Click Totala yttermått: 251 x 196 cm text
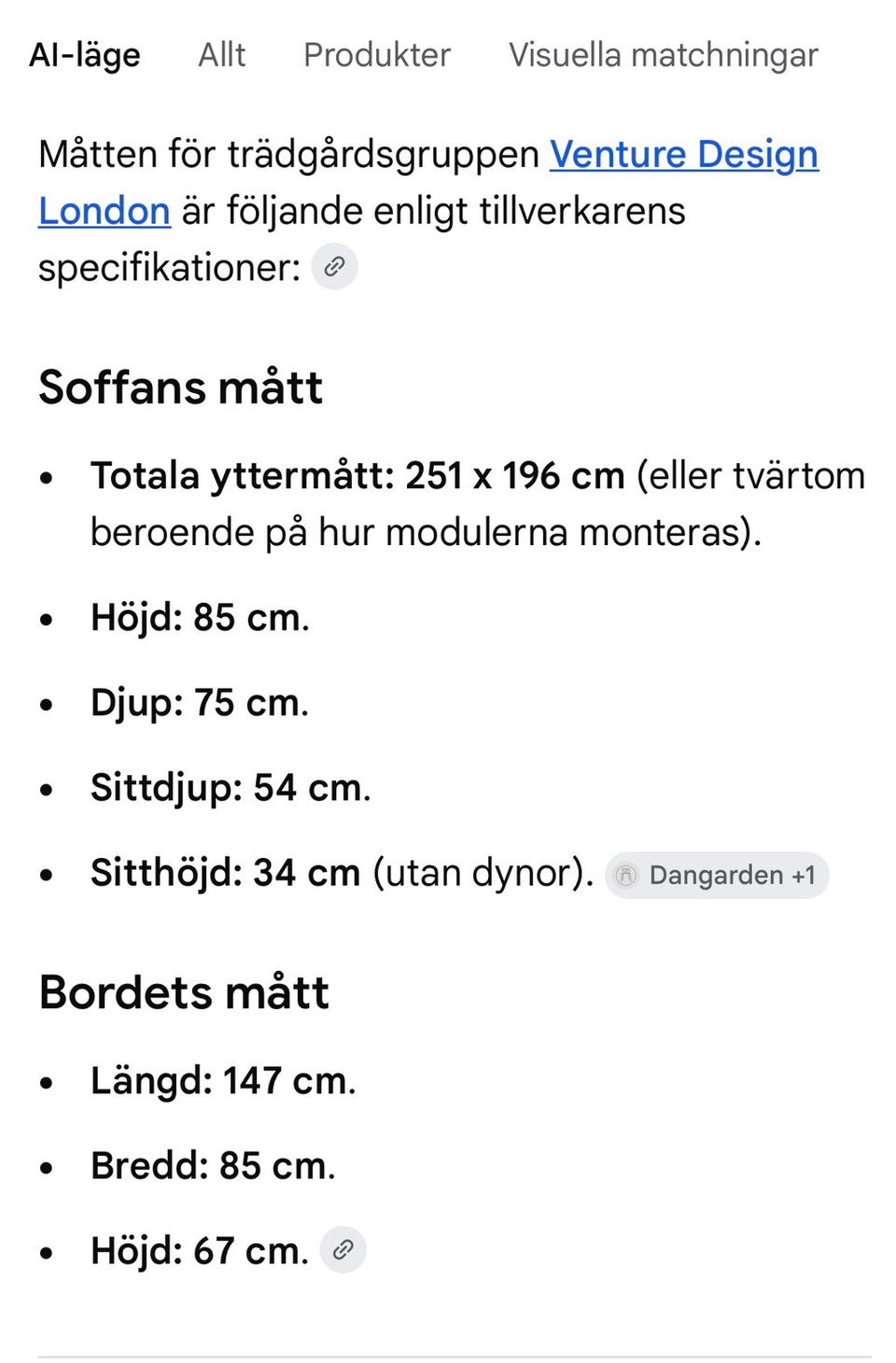 point(357,476)
